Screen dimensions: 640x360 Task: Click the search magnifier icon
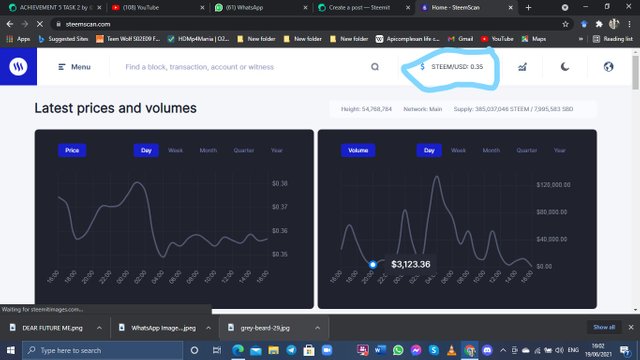click(375, 67)
